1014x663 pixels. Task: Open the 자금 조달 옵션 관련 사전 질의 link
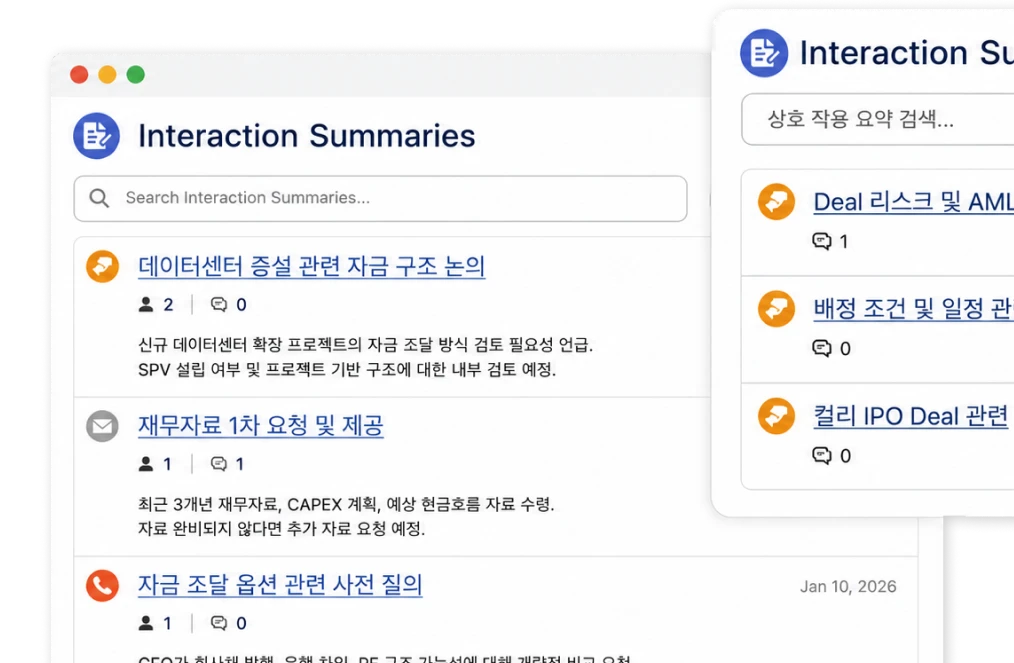[280, 585]
